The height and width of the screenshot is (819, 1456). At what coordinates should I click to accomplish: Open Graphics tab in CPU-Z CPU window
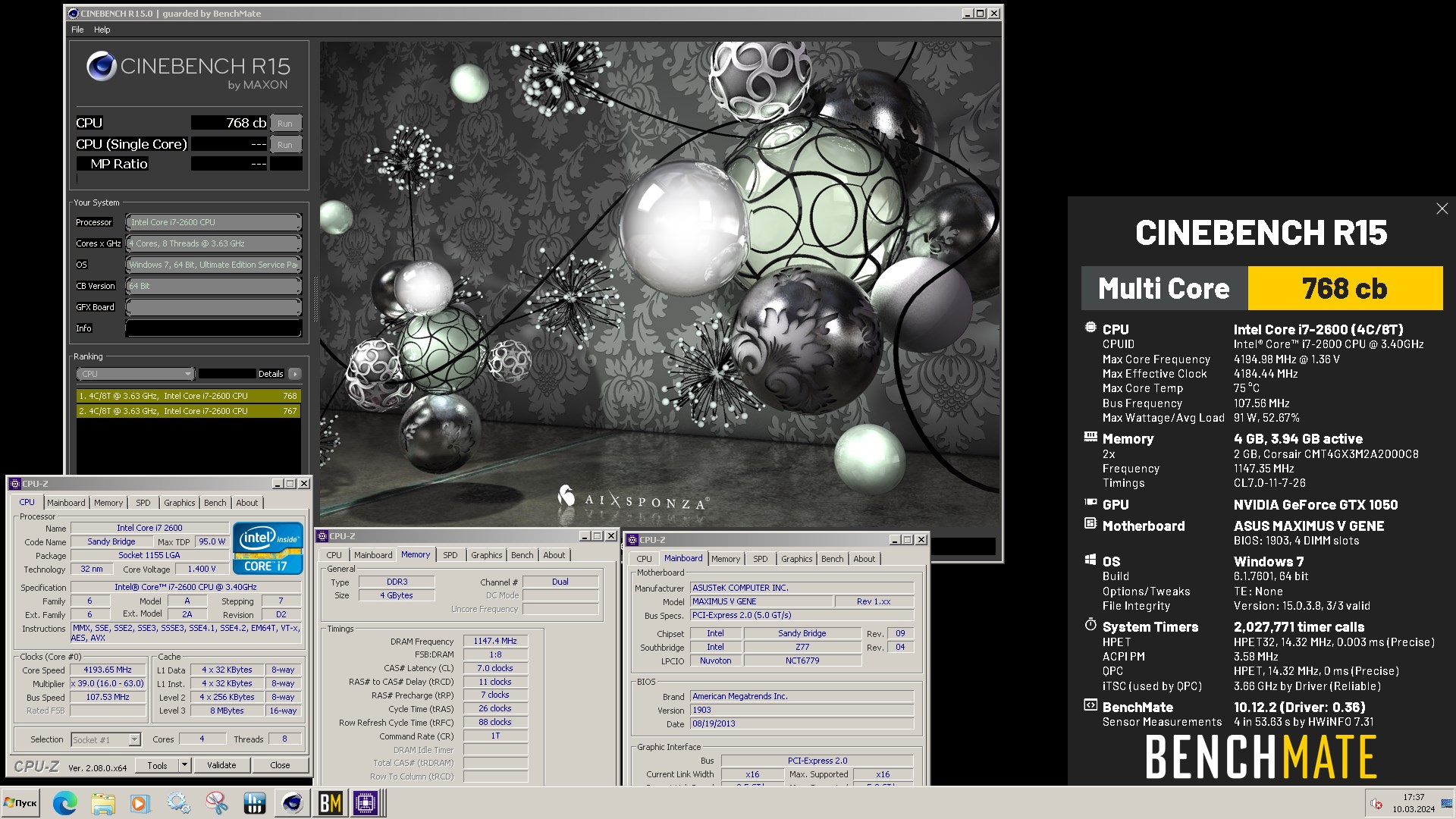pyautogui.click(x=180, y=503)
